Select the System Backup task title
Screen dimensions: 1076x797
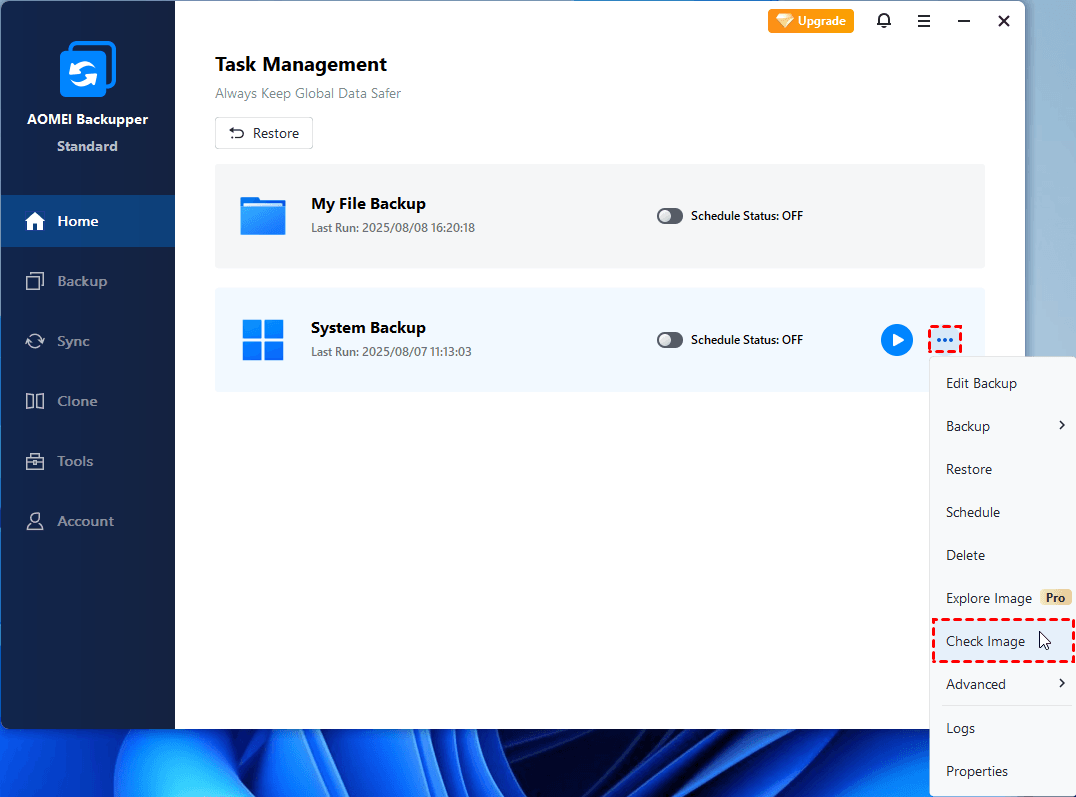coord(369,328)
